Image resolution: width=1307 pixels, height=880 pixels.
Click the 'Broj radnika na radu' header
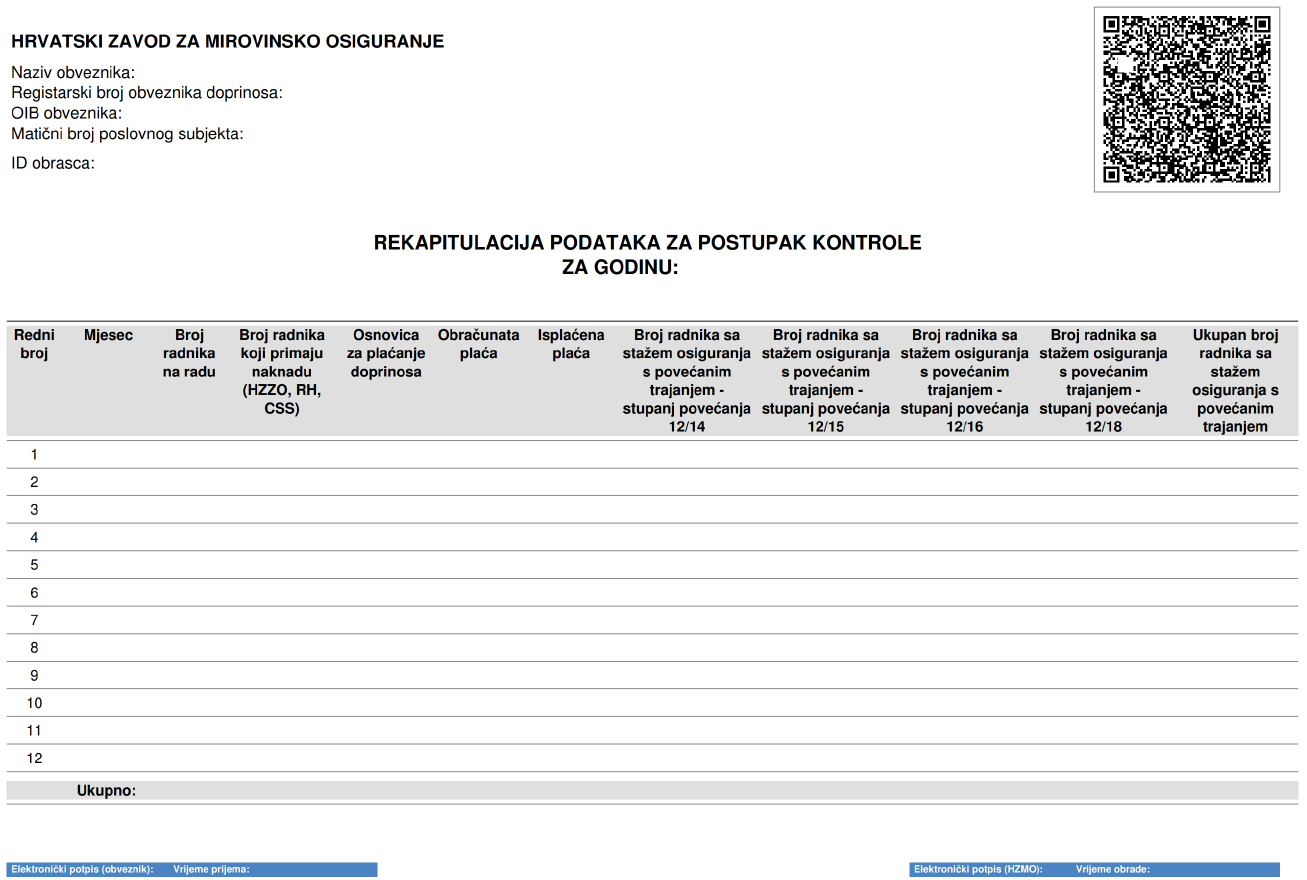click(x=189, y=353)
